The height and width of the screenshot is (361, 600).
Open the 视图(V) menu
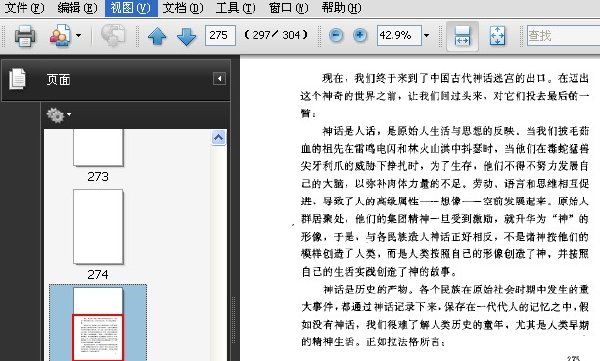click(131, 8)
